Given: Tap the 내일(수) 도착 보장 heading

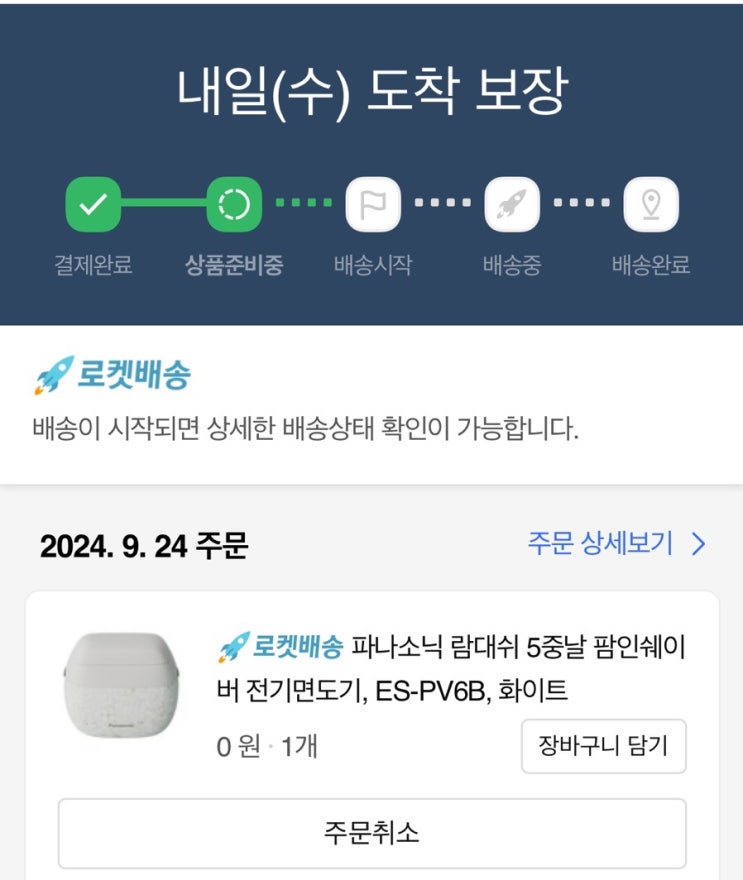Looking at the screenshot, I should coord(373,91).
